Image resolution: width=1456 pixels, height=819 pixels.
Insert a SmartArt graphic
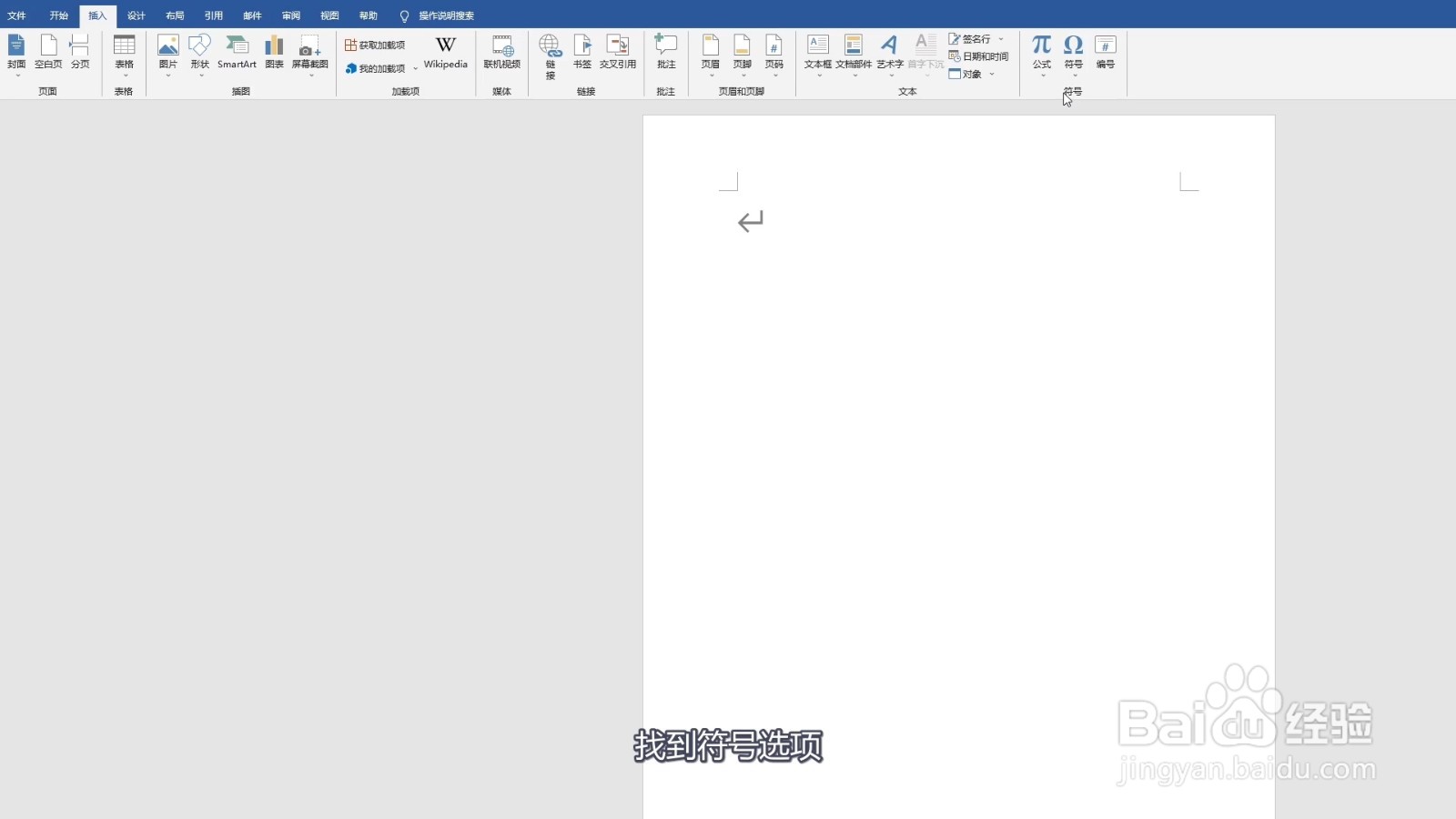click(x=237, y=53)
